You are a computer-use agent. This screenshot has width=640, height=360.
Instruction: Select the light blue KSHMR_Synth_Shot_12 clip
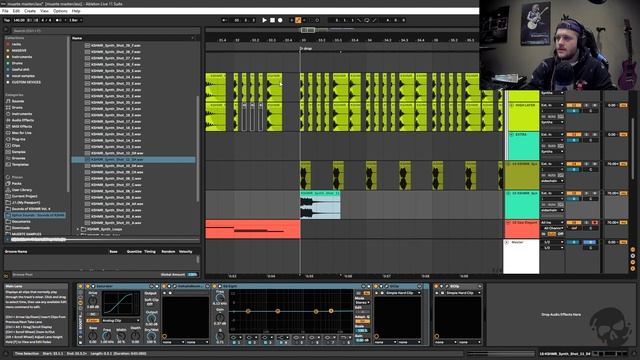tap(320, 205)
